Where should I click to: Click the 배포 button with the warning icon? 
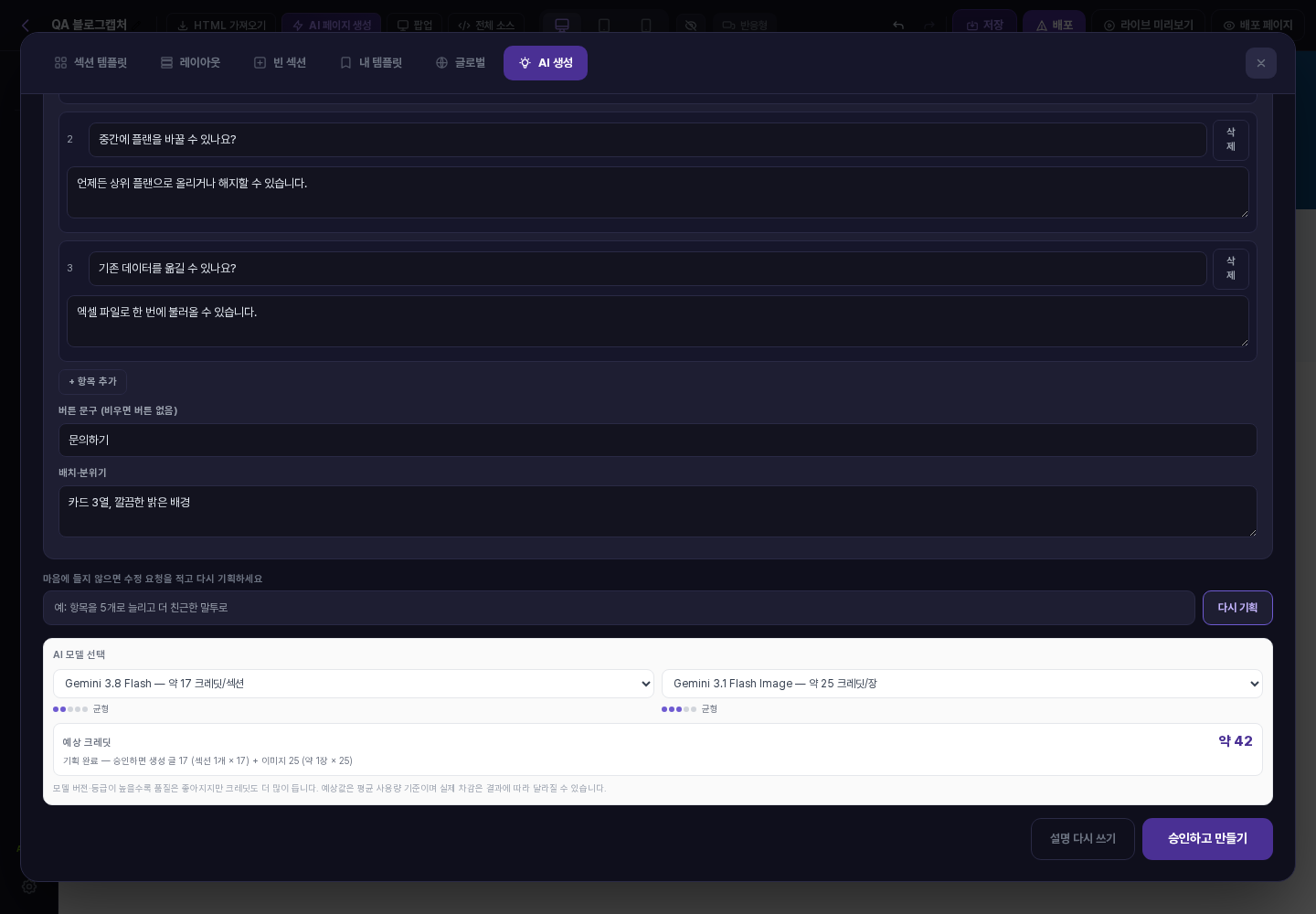pos(1055,26)
